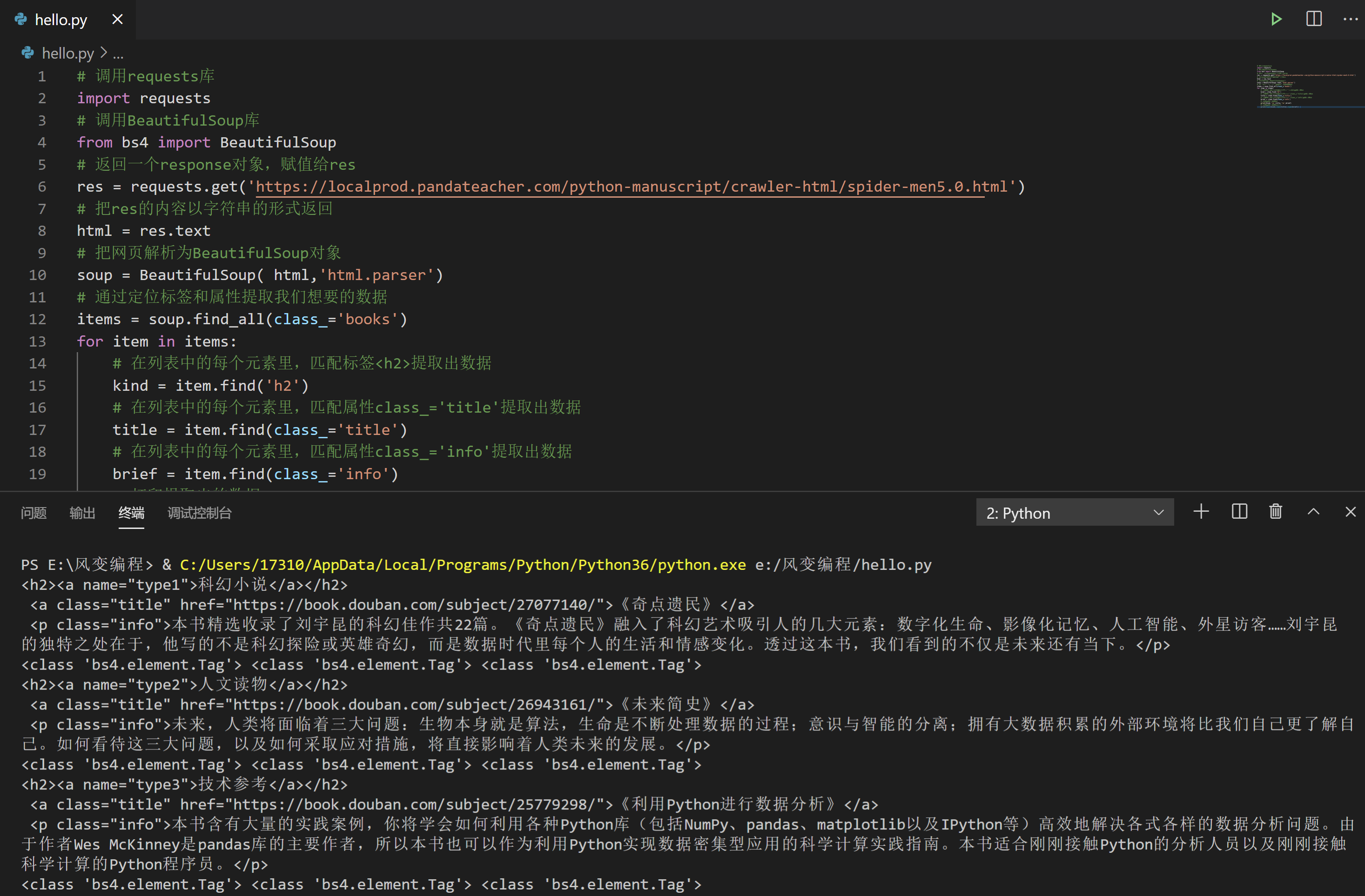Open the breadcrumb ellipsis after hello.py
Screen dimensions: 1365x896
coord(118,54)
